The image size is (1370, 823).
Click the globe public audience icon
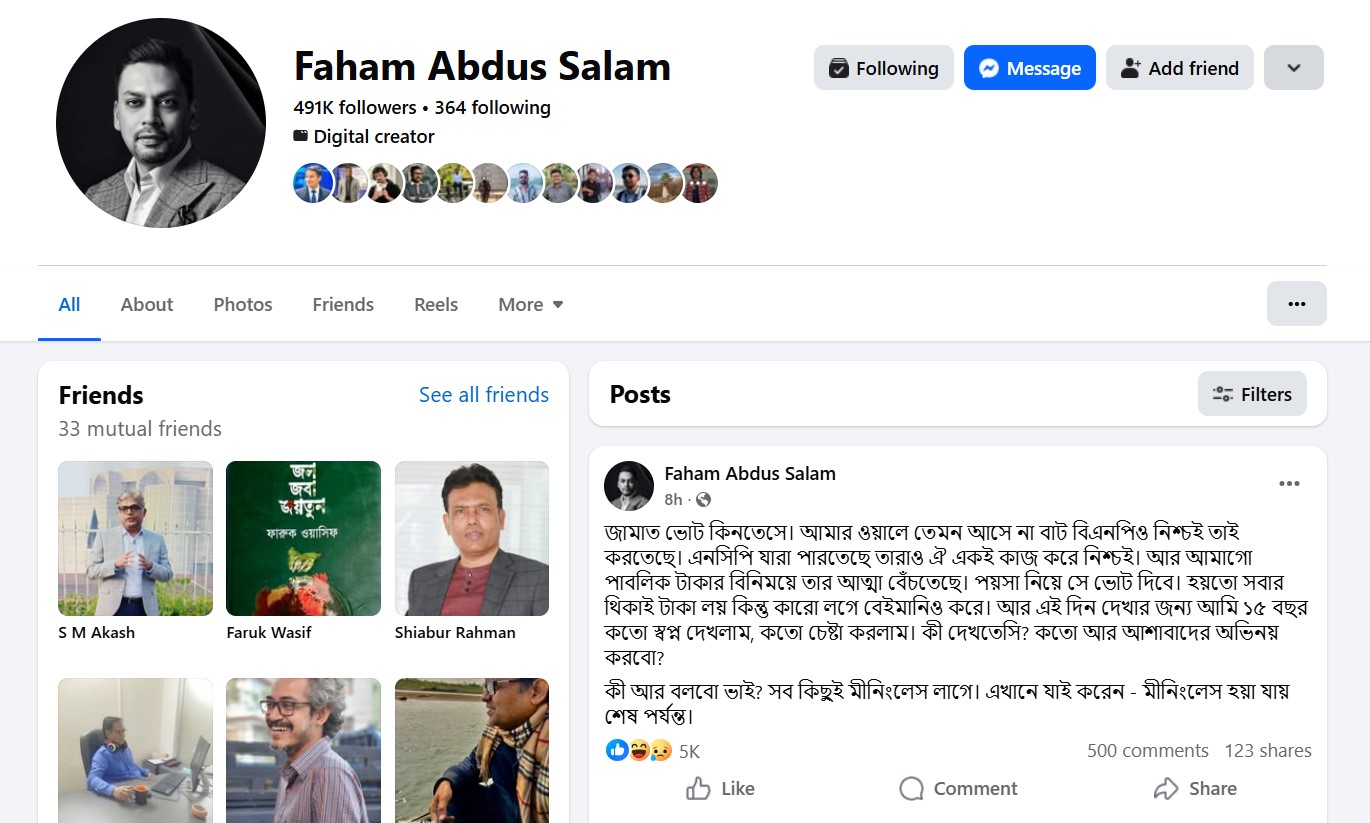tap(703, 499)
